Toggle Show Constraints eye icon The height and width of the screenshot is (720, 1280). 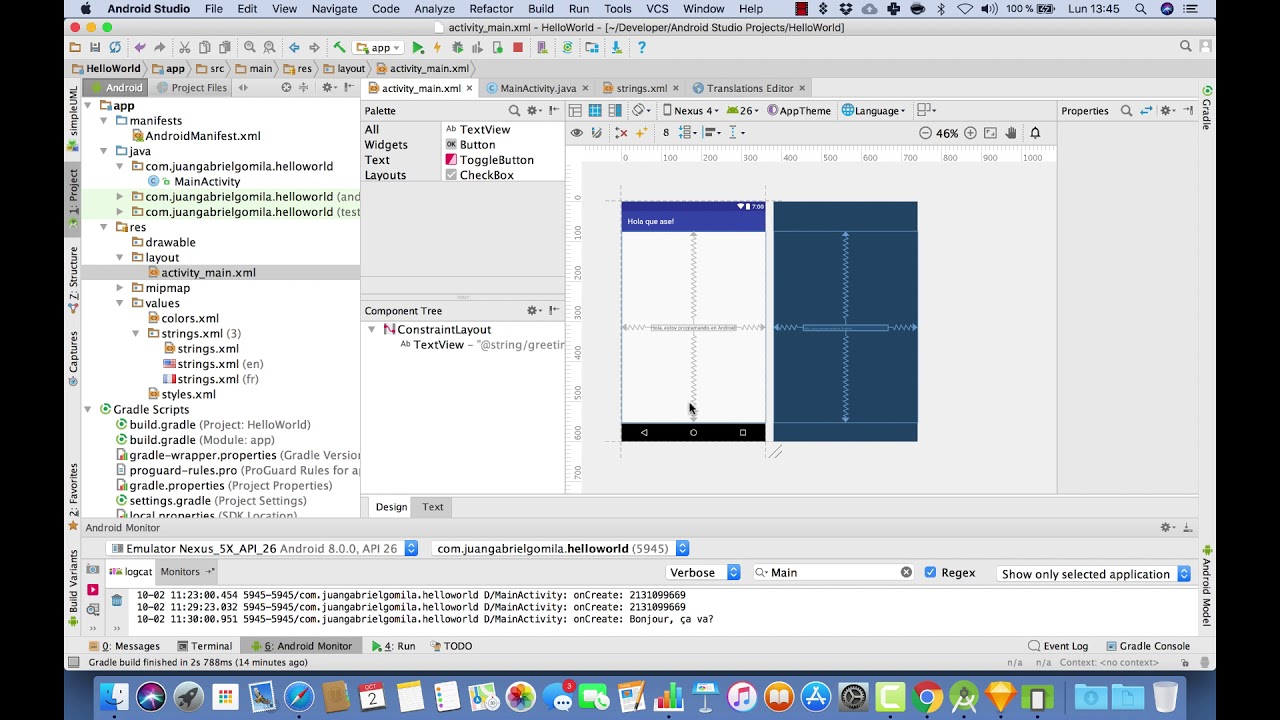click(577, 132)
